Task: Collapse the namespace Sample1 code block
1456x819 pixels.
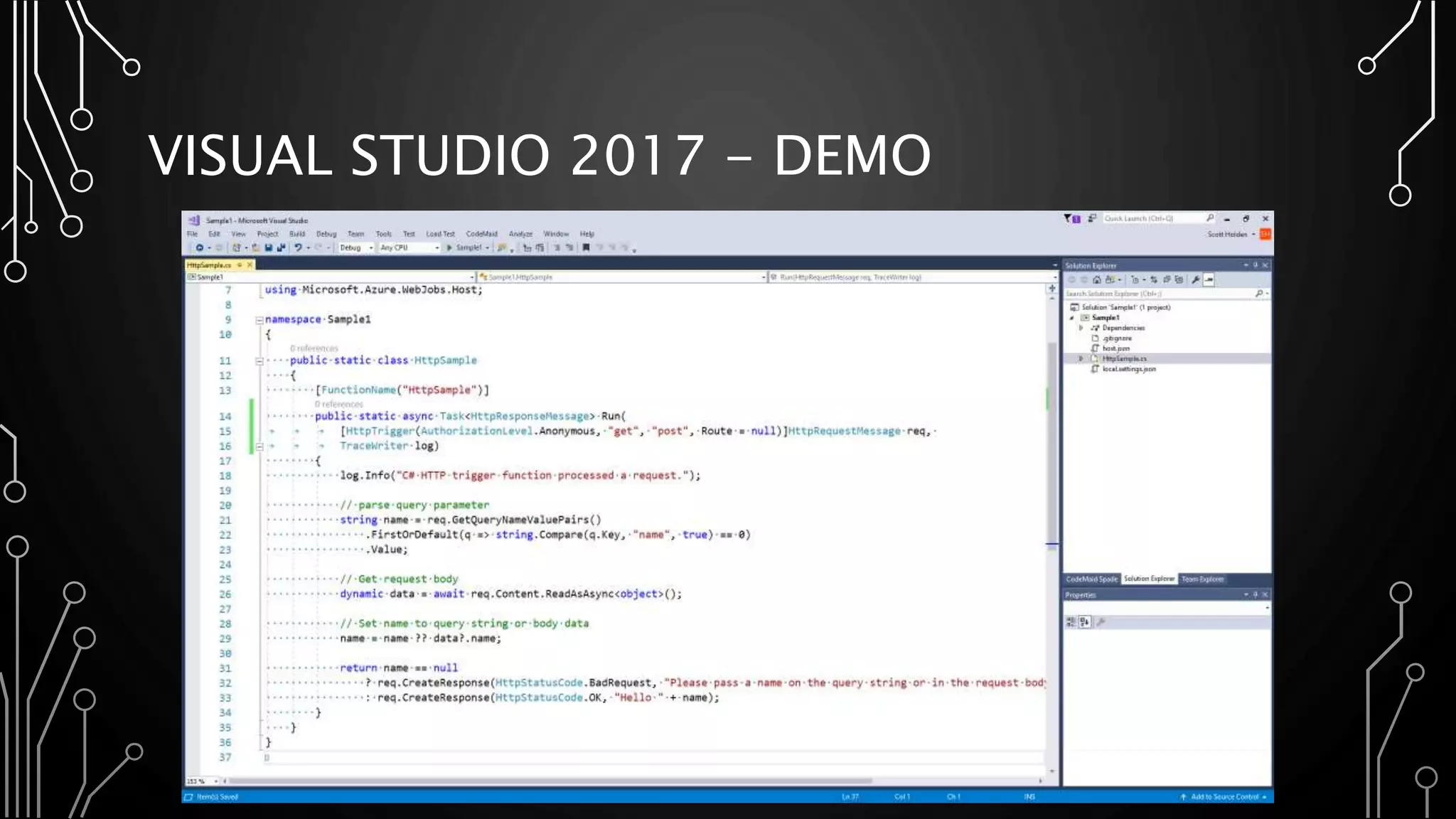Action: 259,320
